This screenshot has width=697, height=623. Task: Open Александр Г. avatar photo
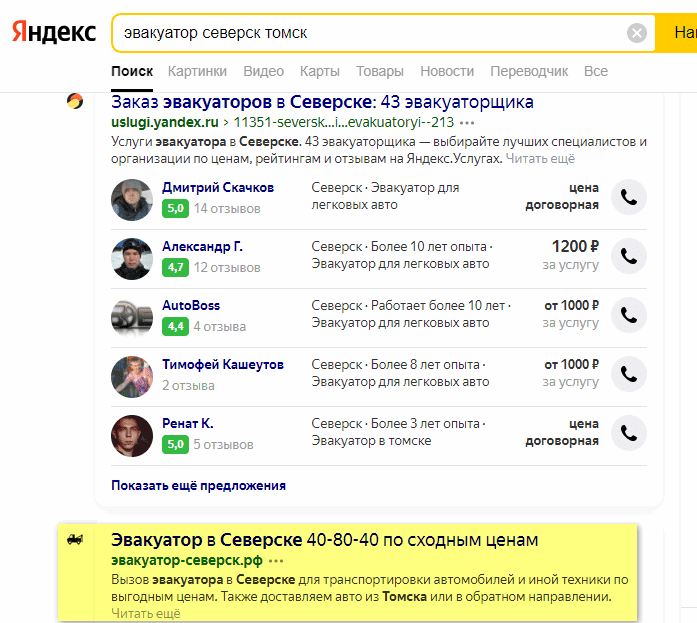click(x=132, y=259)
